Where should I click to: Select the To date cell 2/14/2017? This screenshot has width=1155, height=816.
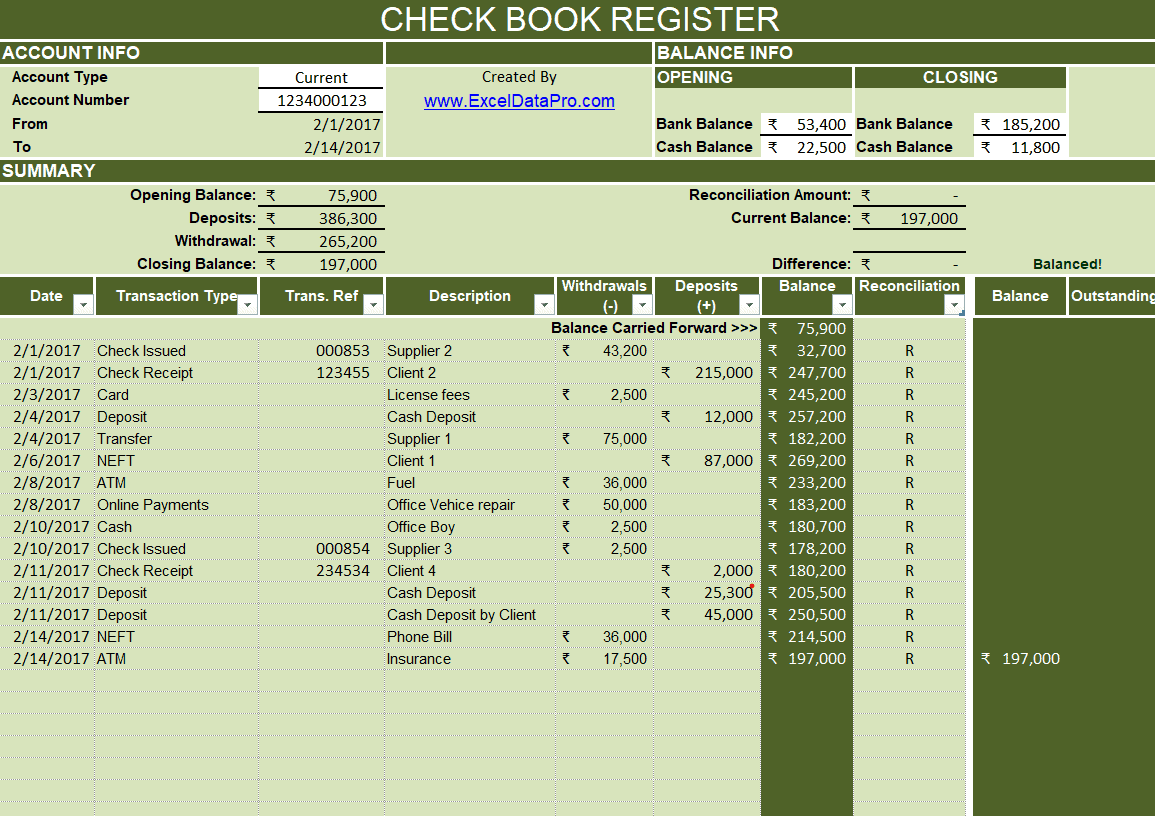321,147
